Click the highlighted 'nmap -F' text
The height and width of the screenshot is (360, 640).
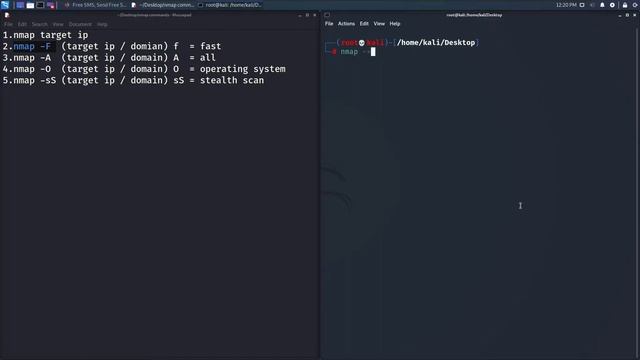coord(33,47)
